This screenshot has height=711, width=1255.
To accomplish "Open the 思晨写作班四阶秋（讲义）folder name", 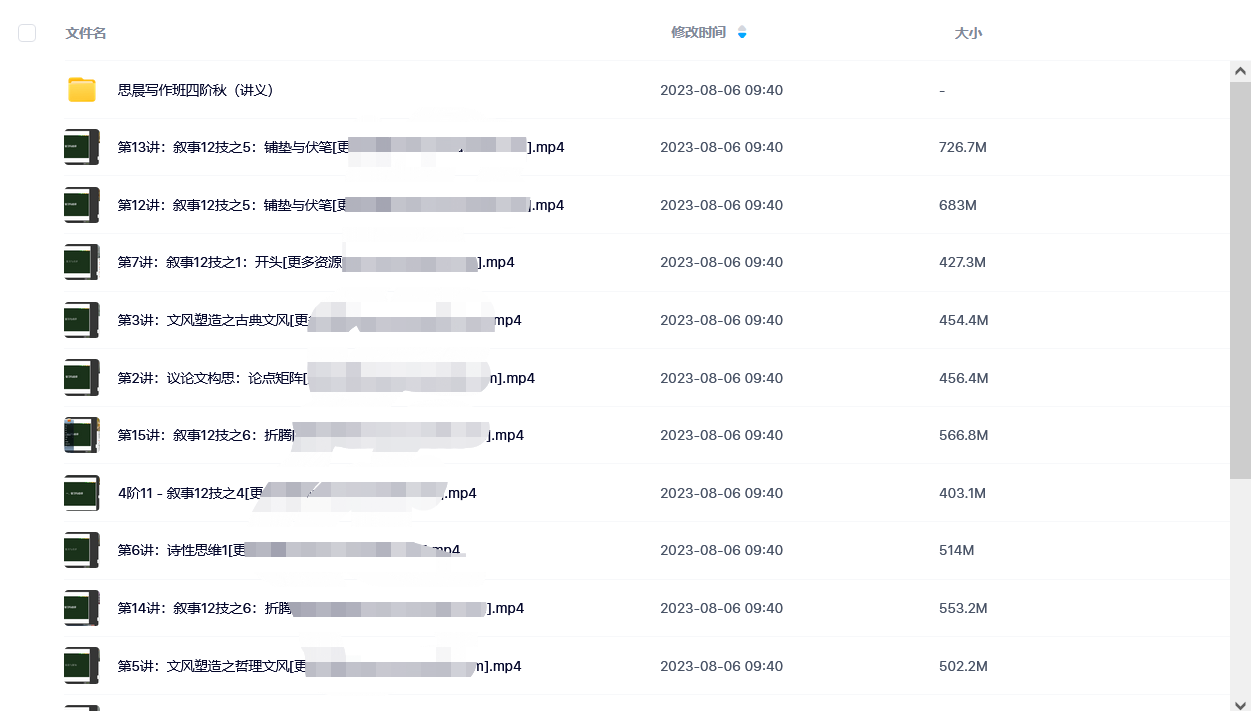I will pyautogui.click(x=196, y=90).
